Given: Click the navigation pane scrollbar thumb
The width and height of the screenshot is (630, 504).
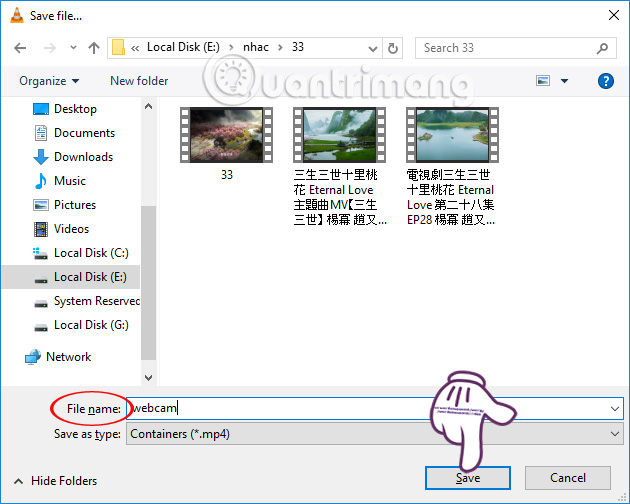Looking at the screenshot, I should coord(148,283).
